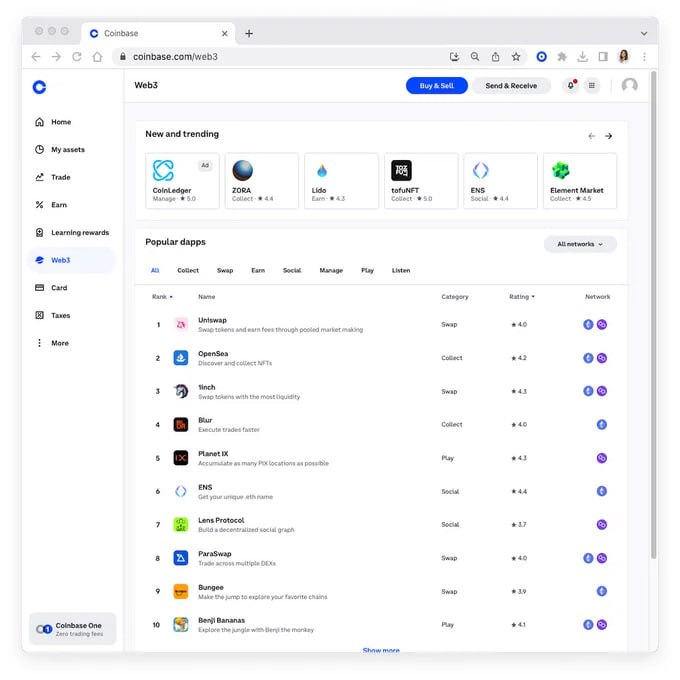Click the Uniswap dapp icon

coord(181,324)
